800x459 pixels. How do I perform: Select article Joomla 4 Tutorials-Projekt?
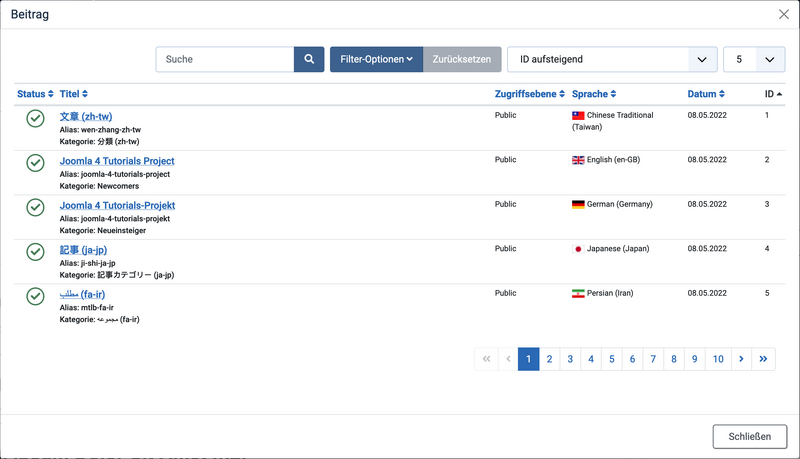117,205
